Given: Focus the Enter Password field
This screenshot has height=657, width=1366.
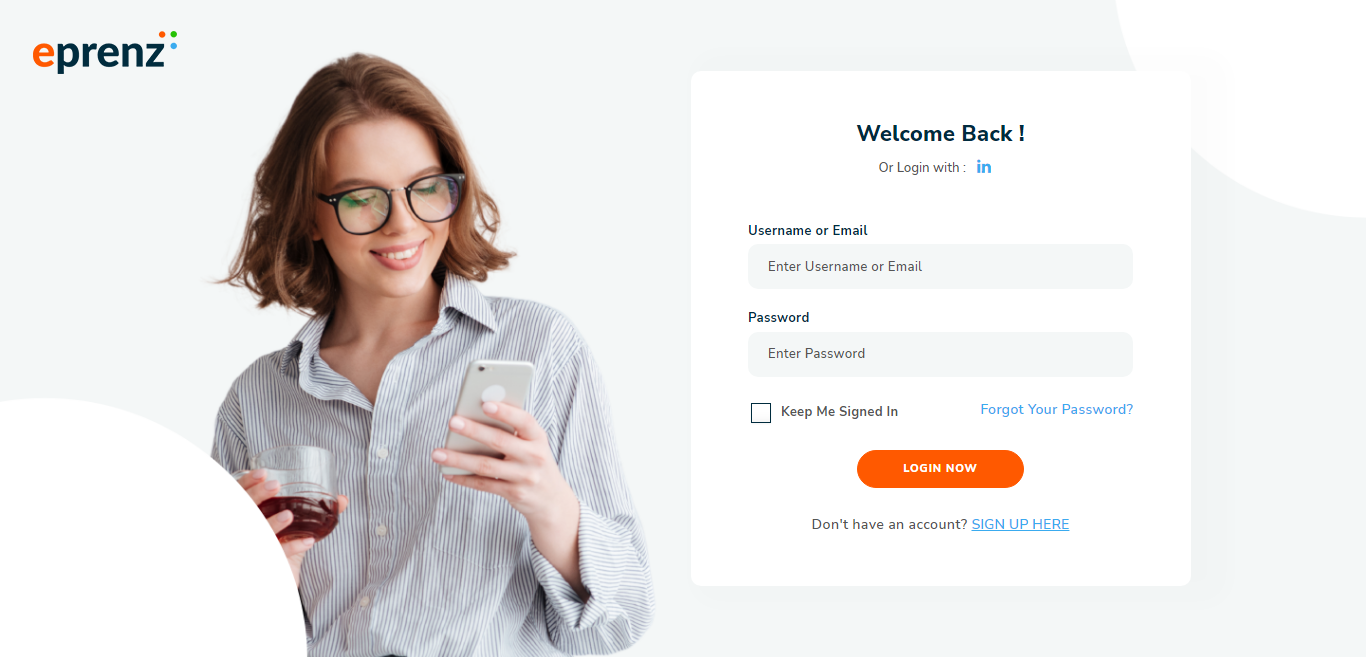Looking at the screenshot, I should pyautogui.click(x=940, y=354).
